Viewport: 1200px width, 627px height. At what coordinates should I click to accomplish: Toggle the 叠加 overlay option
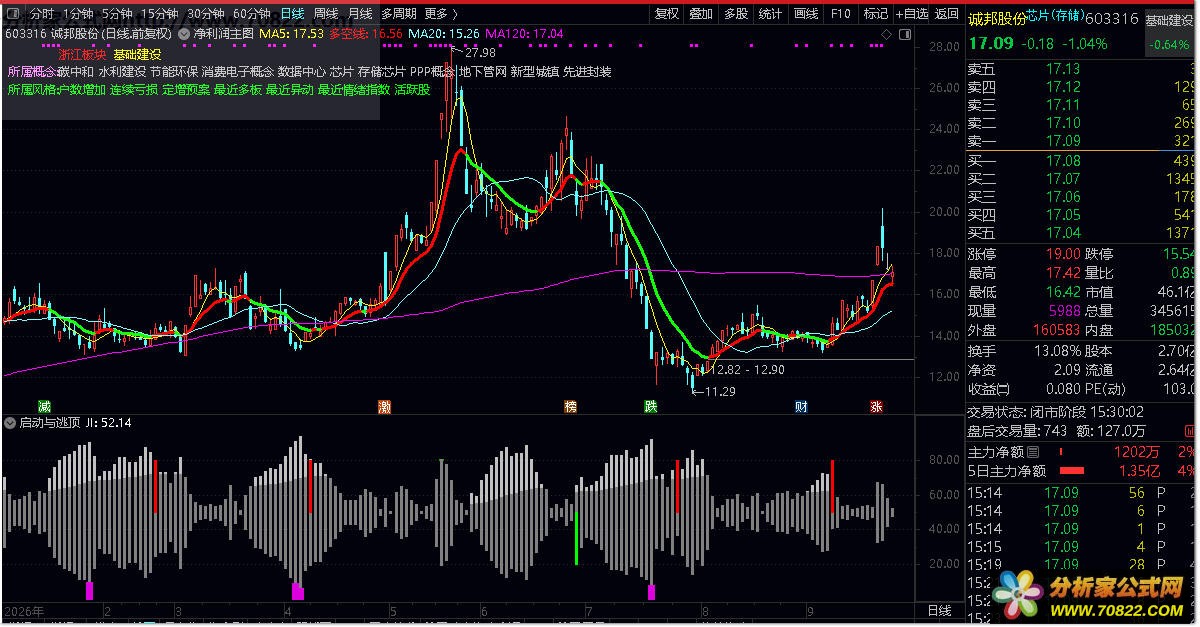pyautogui.click(x=701, y=14)
